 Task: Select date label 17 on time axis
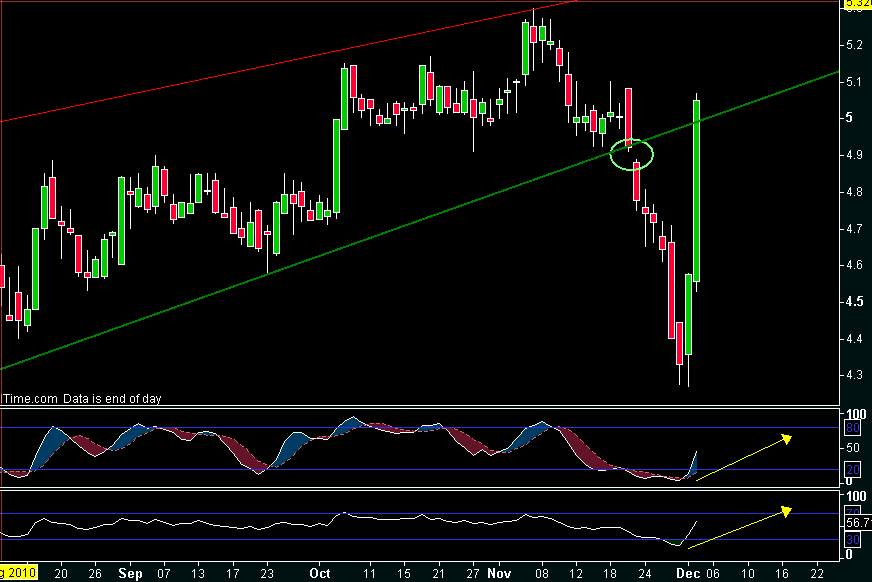point(232,573)
